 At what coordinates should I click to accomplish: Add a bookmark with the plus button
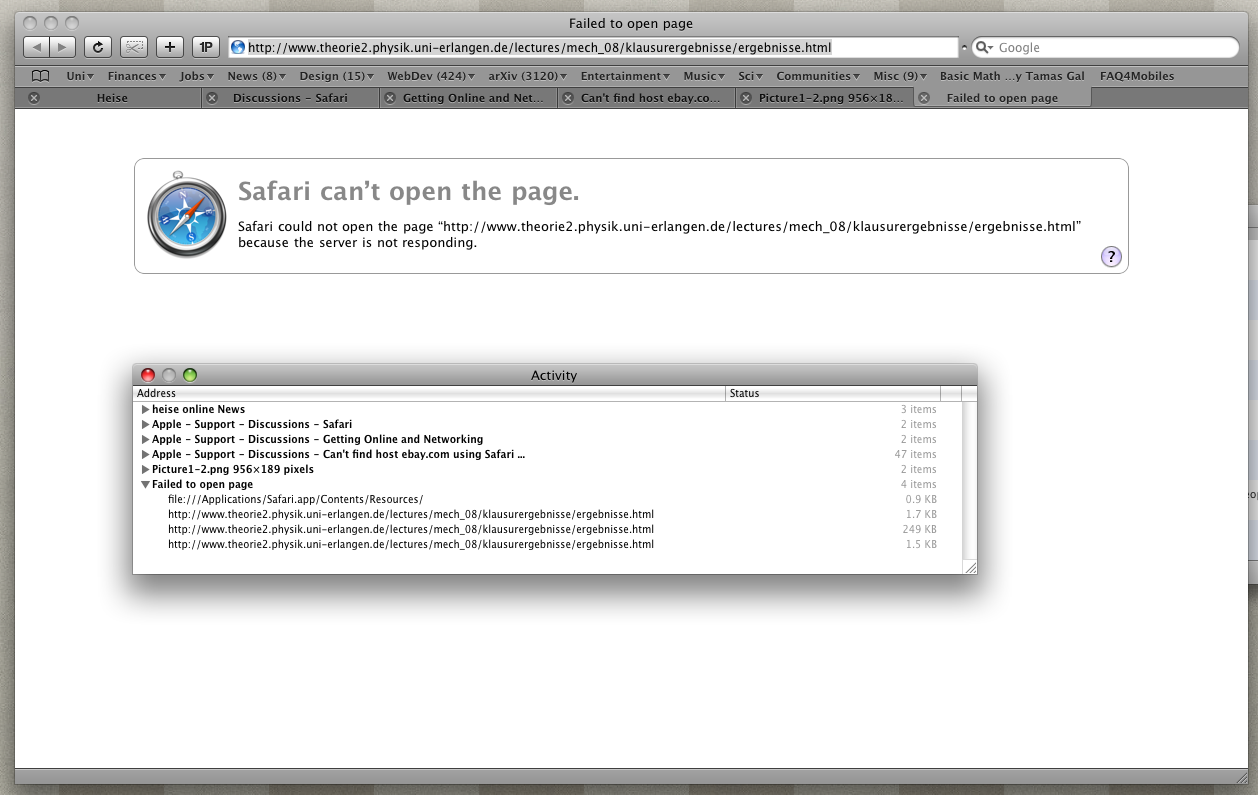click(170, 47)
